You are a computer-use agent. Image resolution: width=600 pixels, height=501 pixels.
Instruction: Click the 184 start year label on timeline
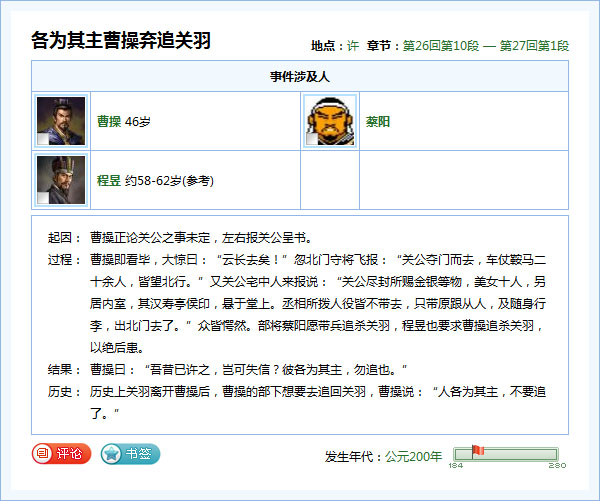(x=455, y=466)
